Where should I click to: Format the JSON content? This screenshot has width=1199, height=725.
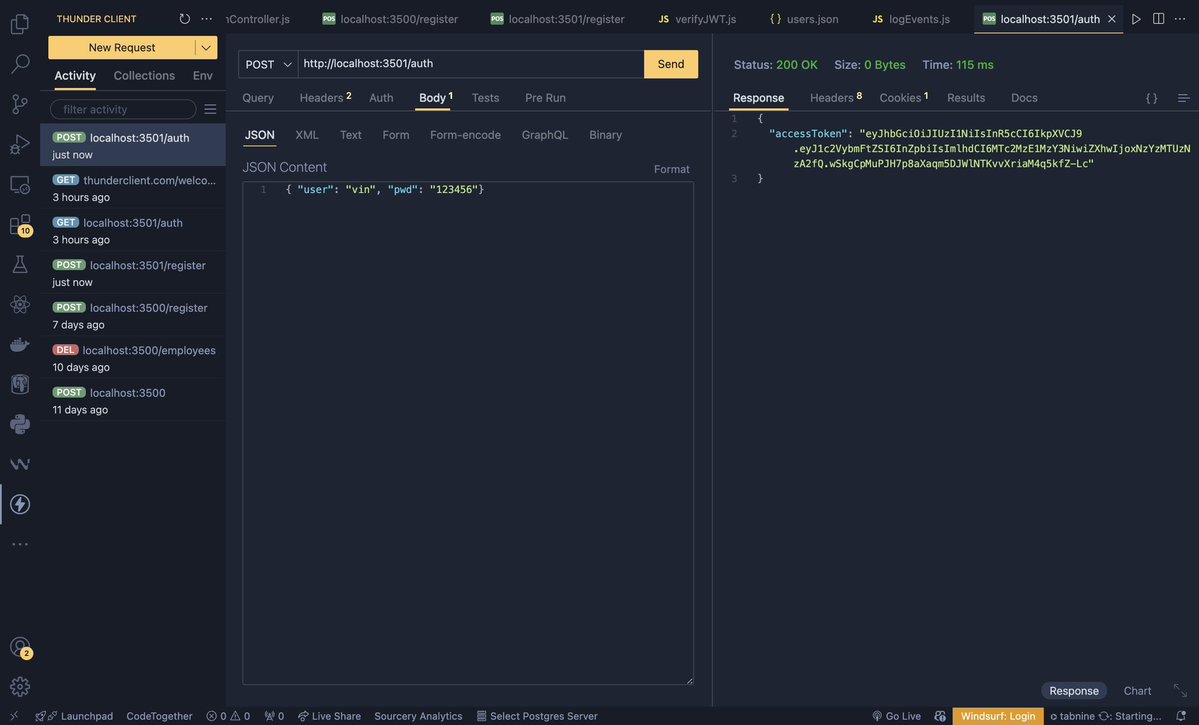671,169
